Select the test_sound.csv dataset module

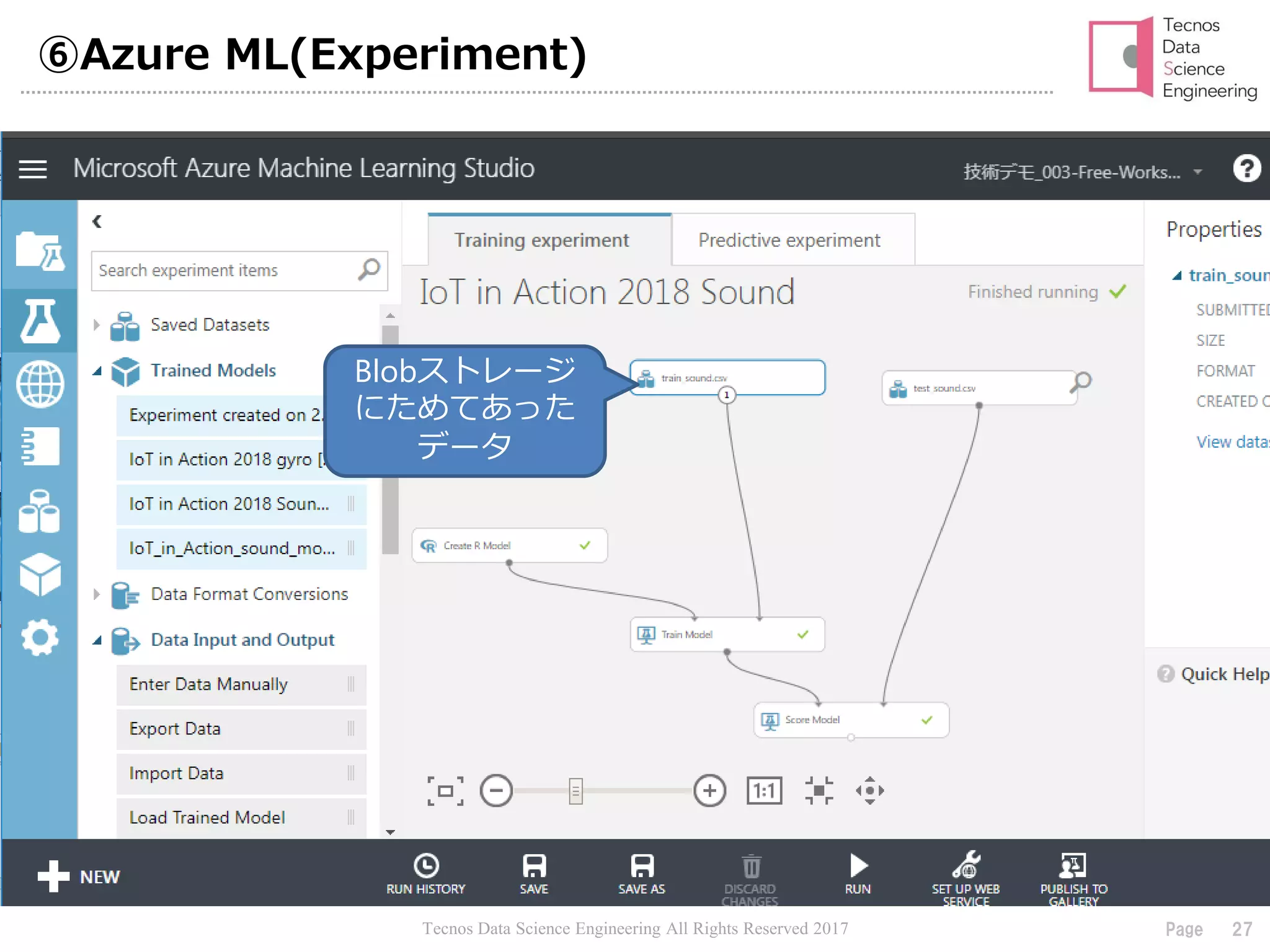pyautogui.click(x=979, y=388)
